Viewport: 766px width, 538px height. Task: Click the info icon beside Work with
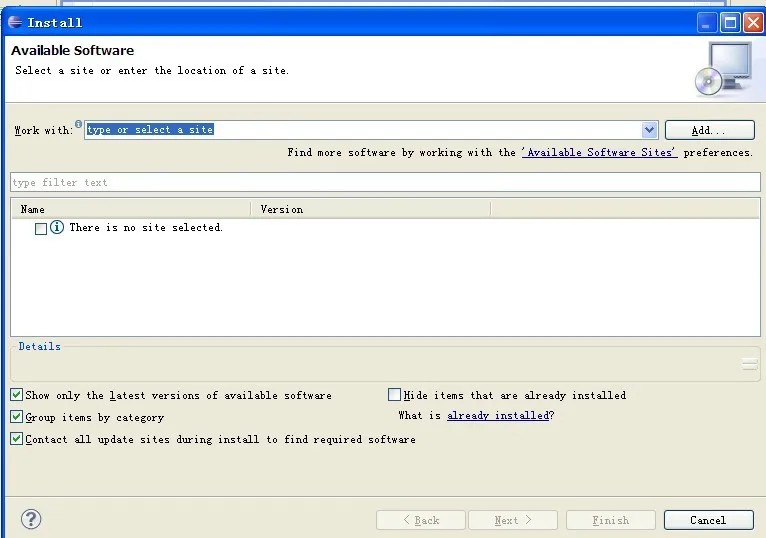pos(78,124)
